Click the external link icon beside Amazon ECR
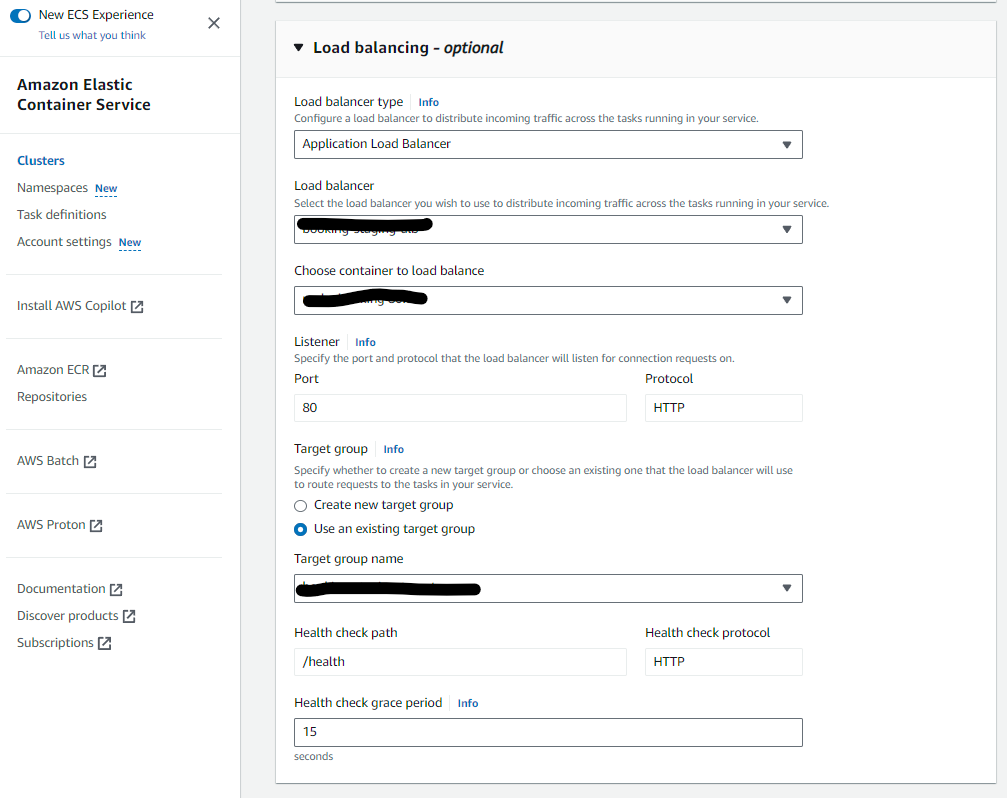 pyautogui.click(x=100, y=370)
